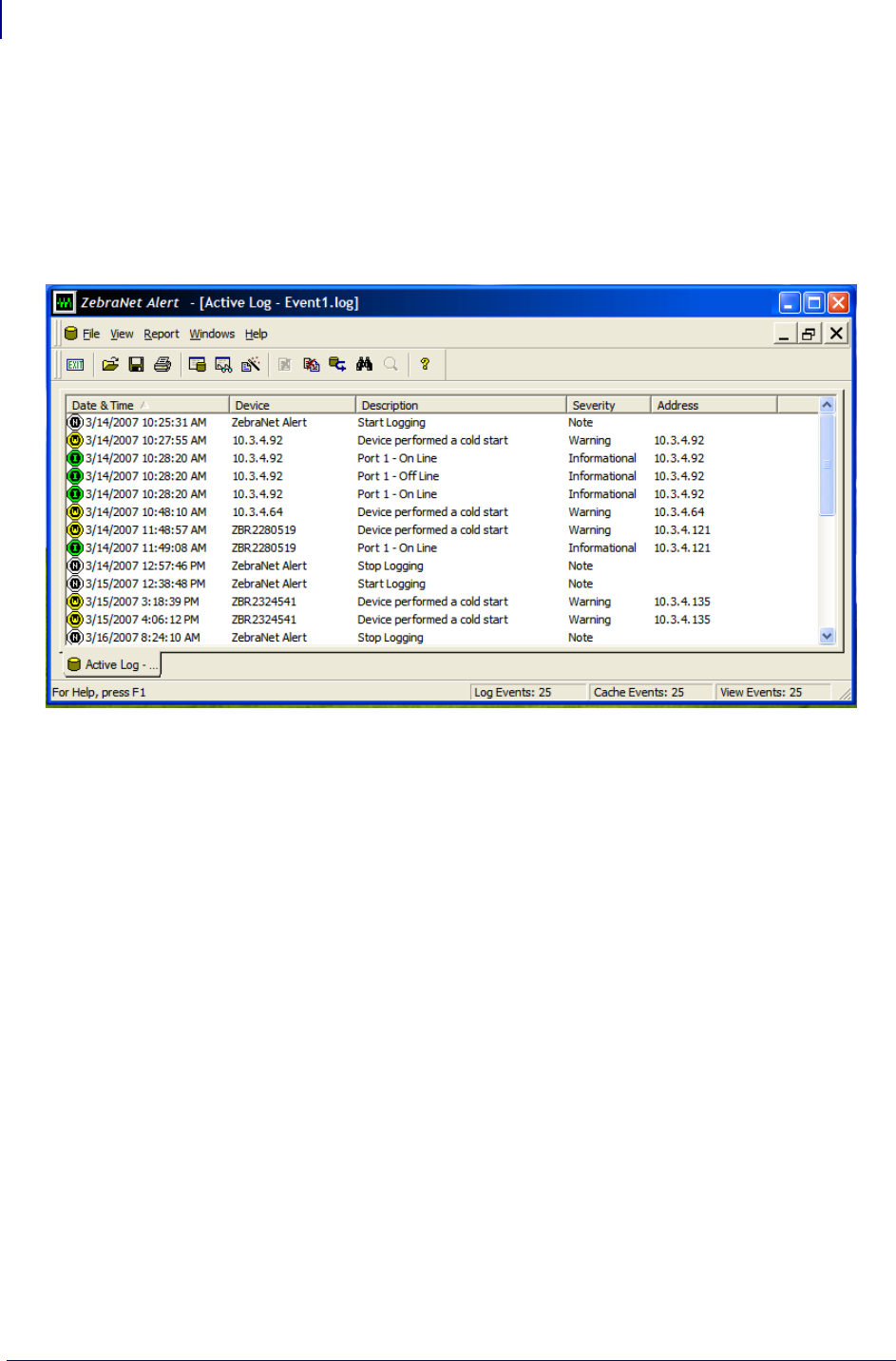Open Find with the binoculars icon
This screenshot has width=896, height=1361.
[364, 364]
